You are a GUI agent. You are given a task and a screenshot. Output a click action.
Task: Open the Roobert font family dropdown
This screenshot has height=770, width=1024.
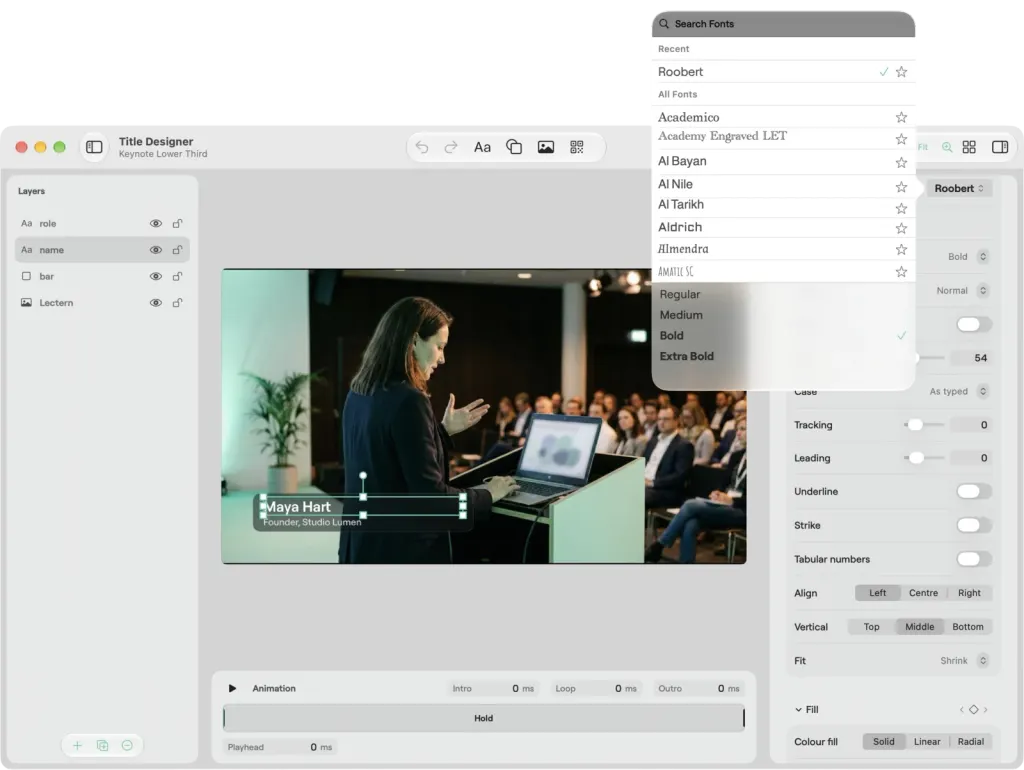(x=959, y=188)
